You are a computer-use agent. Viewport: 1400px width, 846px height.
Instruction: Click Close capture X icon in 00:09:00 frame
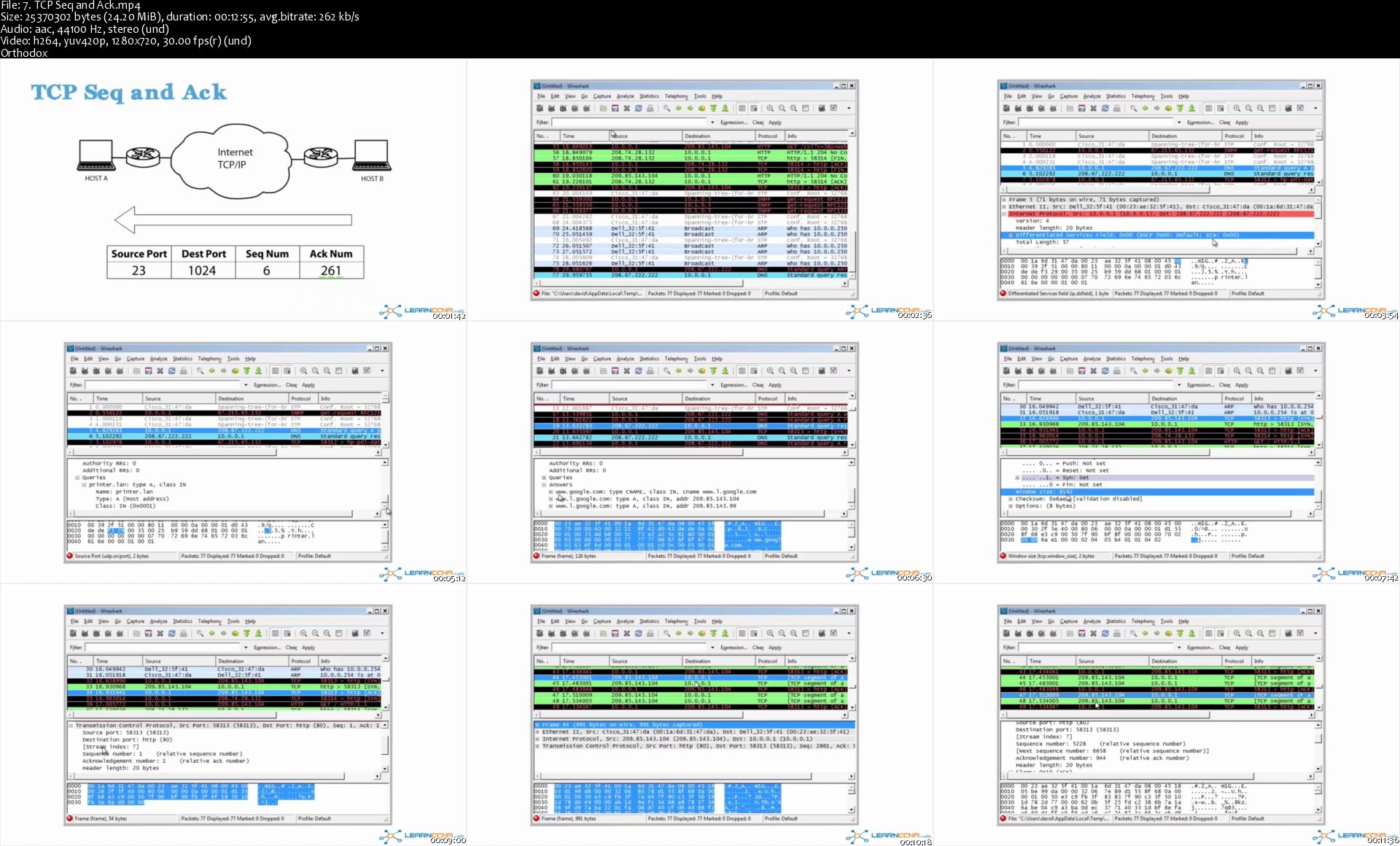[160, 633]
